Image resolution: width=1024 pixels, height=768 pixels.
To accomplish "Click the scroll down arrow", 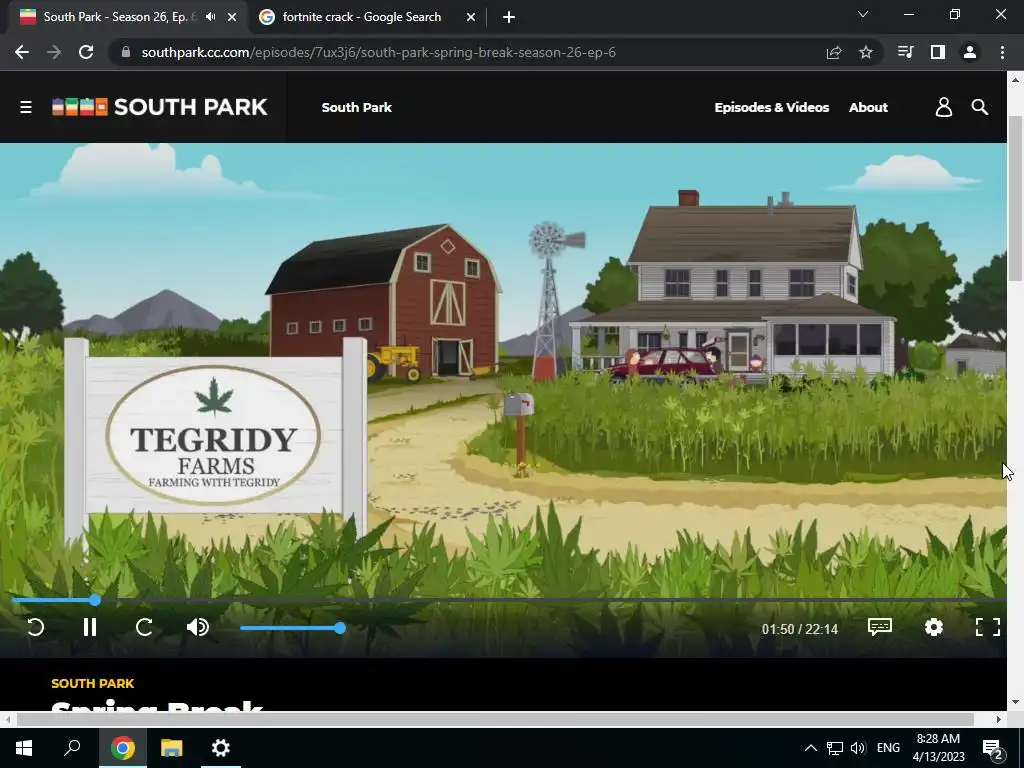I will 1015,702.
